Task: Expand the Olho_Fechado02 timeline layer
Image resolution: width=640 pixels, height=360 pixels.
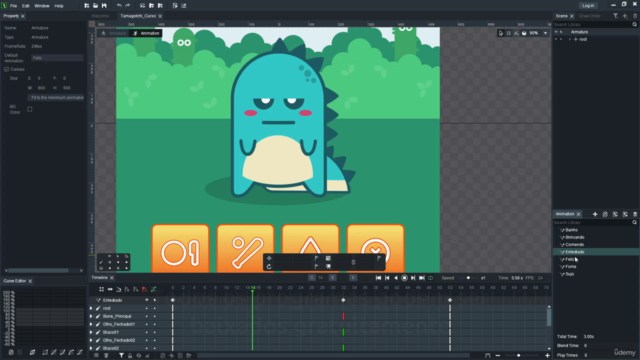Action: (x=91, y=340)
